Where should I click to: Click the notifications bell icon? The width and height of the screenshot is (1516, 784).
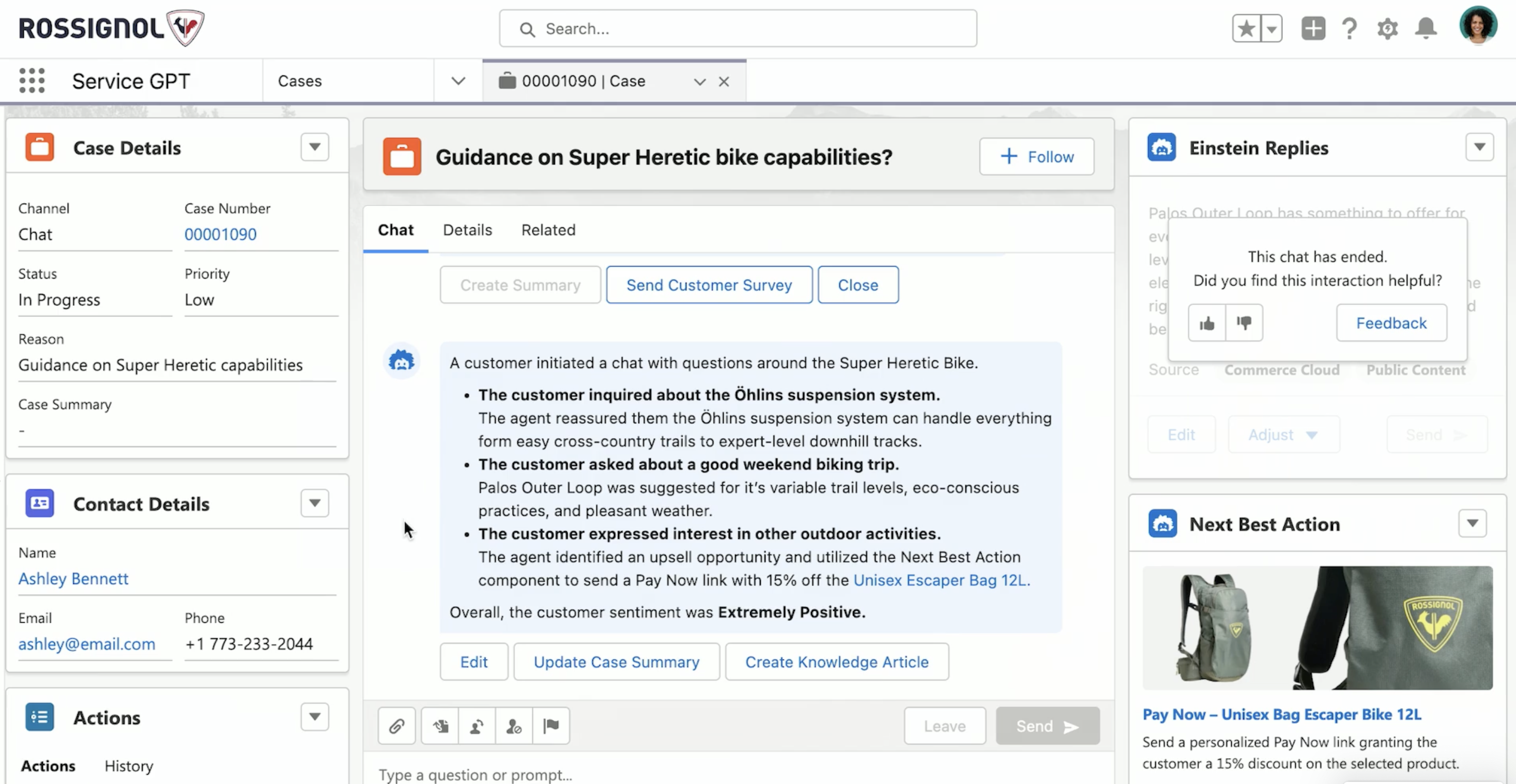click(x=1426, y=28)
